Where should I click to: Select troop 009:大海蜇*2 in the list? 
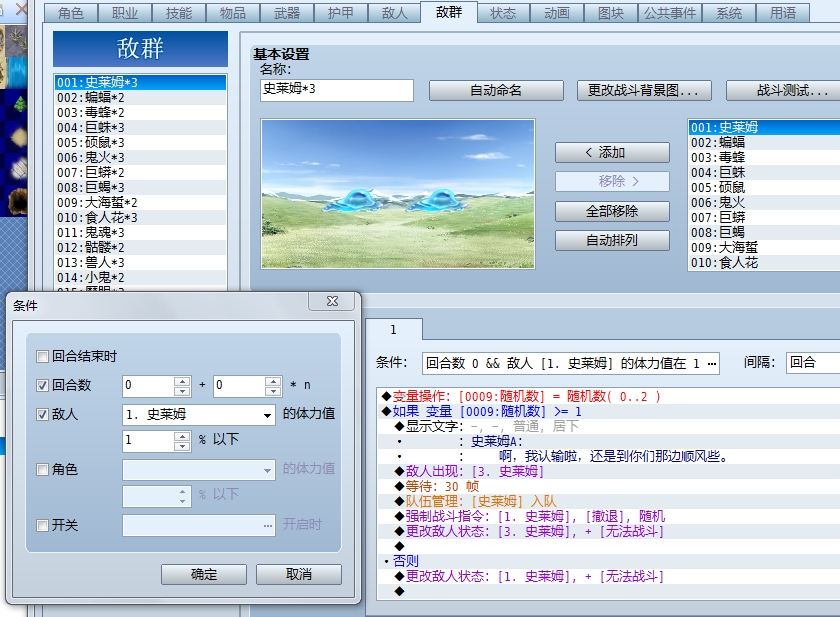coord(141,202)
